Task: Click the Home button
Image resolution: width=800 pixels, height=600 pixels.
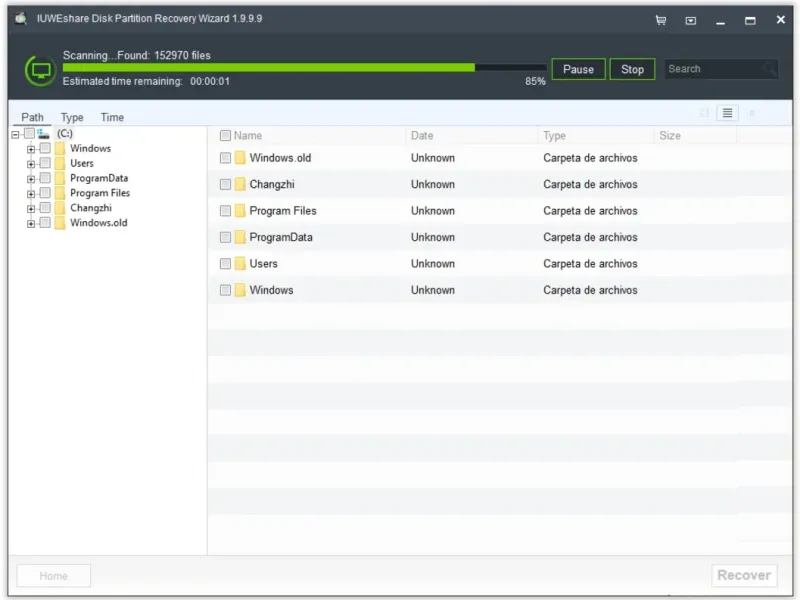Action: click(x=54, y=576)
